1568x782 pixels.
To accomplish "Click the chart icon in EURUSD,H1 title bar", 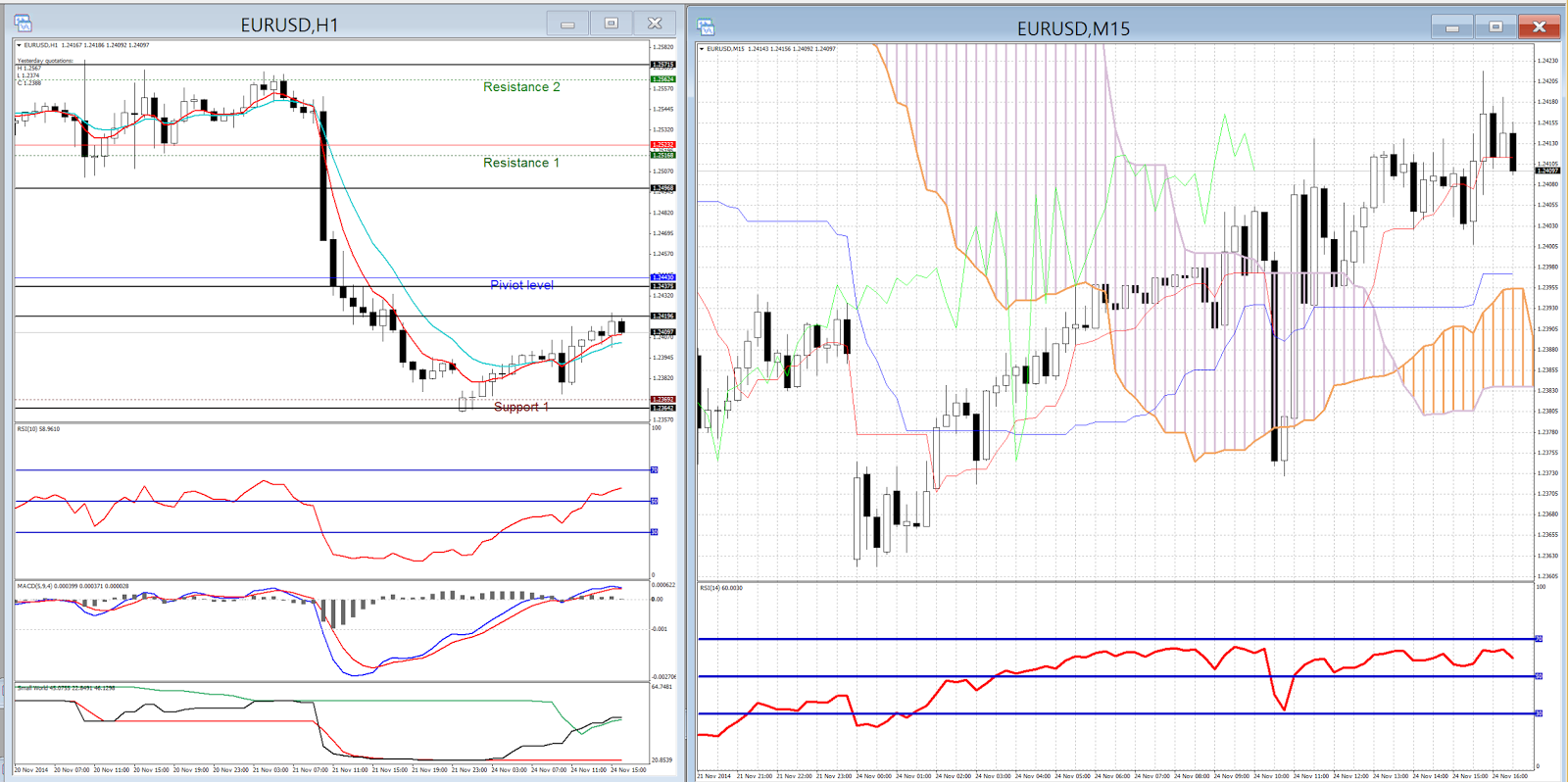I will click(24, 24).
